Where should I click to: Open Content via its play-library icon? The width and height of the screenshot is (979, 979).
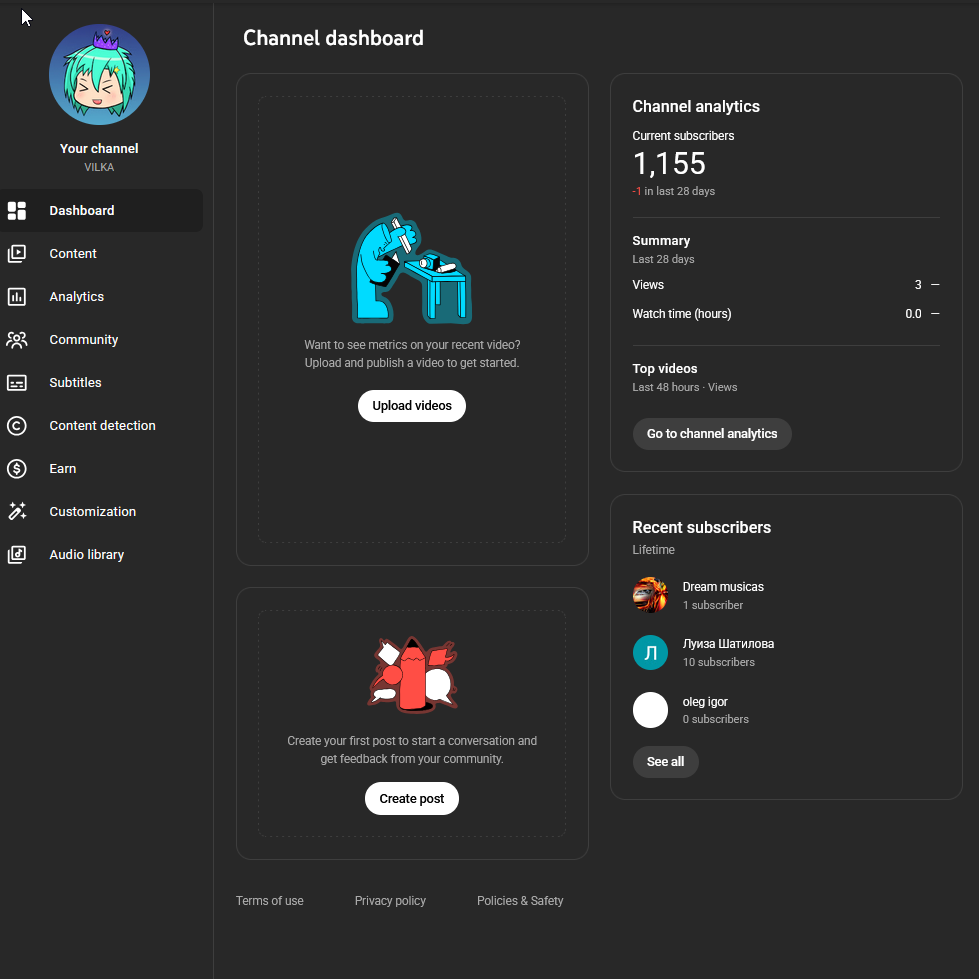17,254
